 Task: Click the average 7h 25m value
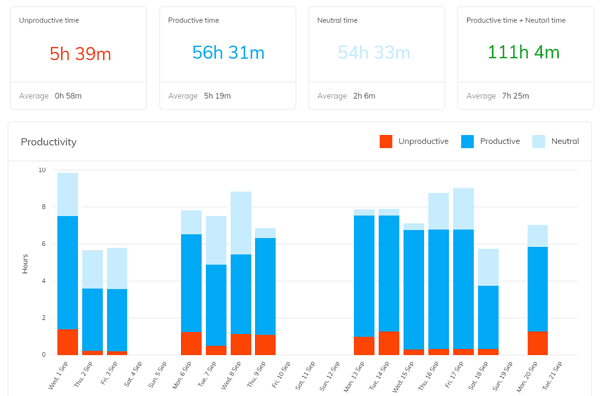click(x=515, y=96)
